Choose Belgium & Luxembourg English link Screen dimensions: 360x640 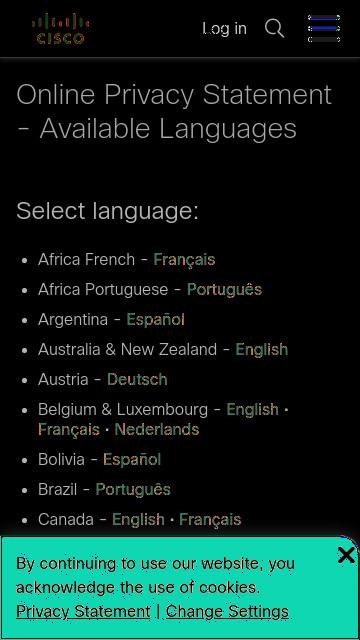point(252,409)
